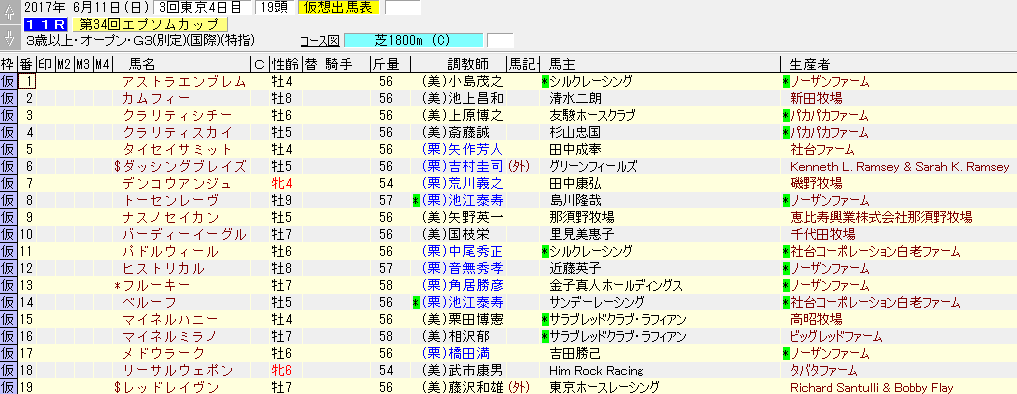Screen dimensions: 1017x394
Task: Click the 馬主 column header
Action: click(562, 64)
